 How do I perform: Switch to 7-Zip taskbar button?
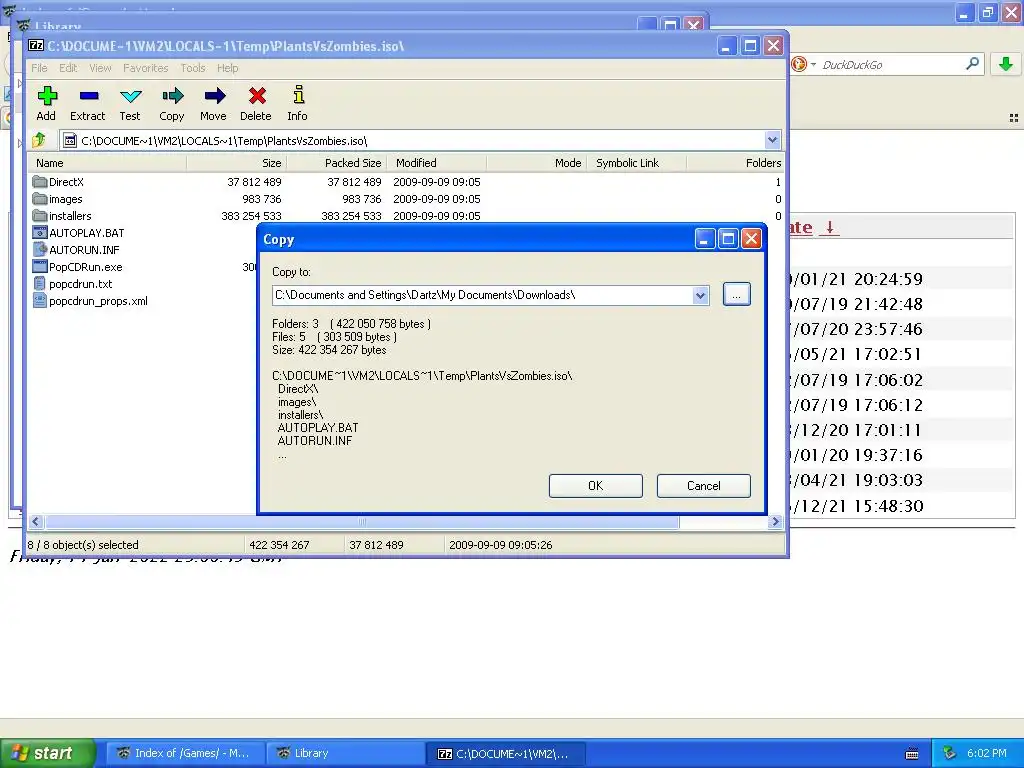click(506, 753)
